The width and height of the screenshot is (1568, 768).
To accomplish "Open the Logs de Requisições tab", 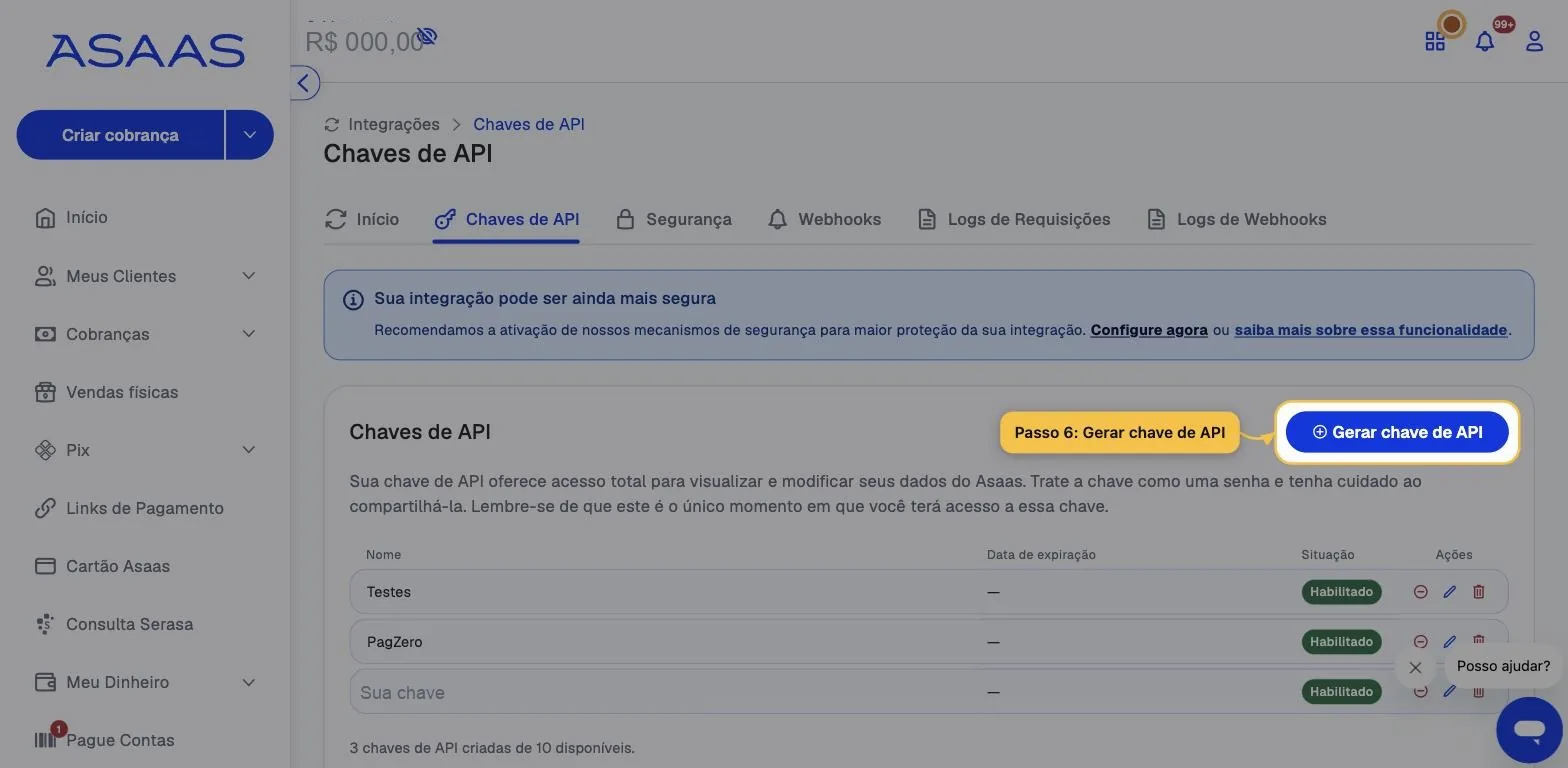I will click(x=1014, y=219).
